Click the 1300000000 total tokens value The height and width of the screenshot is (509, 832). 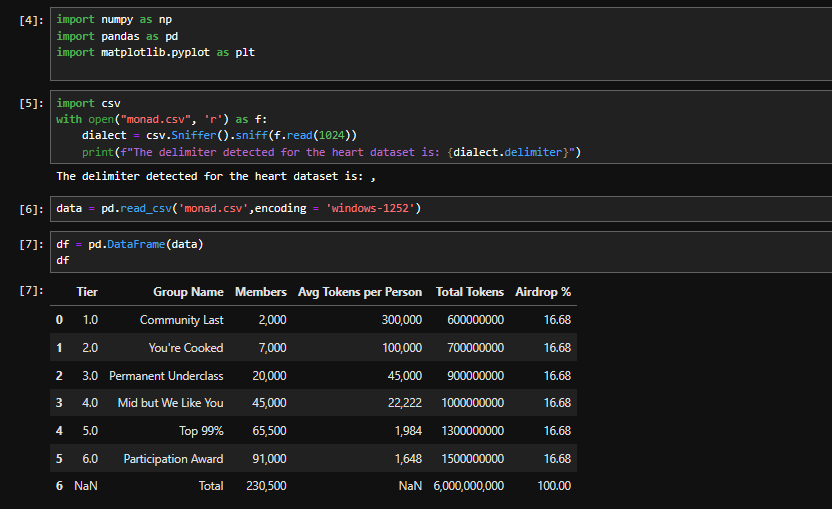point(472,431)
